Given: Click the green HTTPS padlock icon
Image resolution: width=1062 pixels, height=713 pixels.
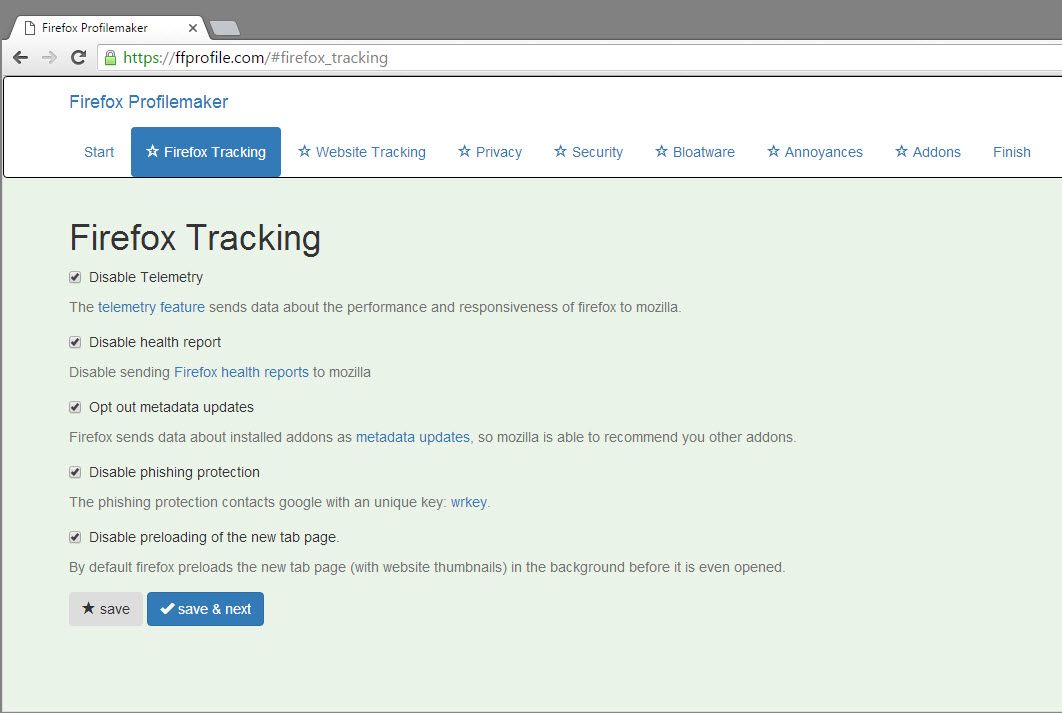Looking at the screenshot, I should click(110, 58).
